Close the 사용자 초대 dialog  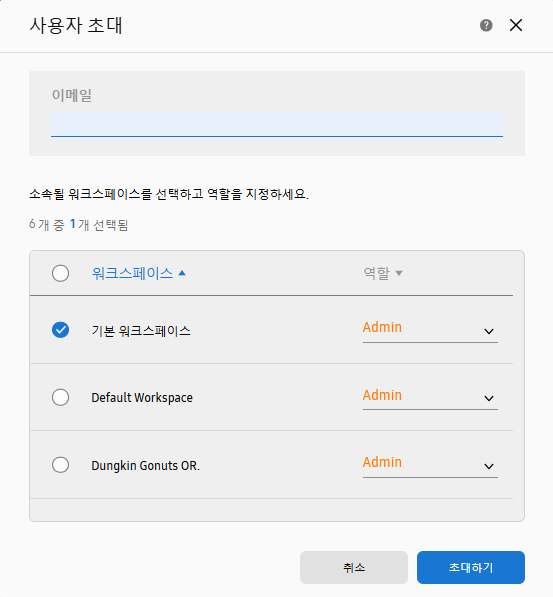tap(516, 26)
